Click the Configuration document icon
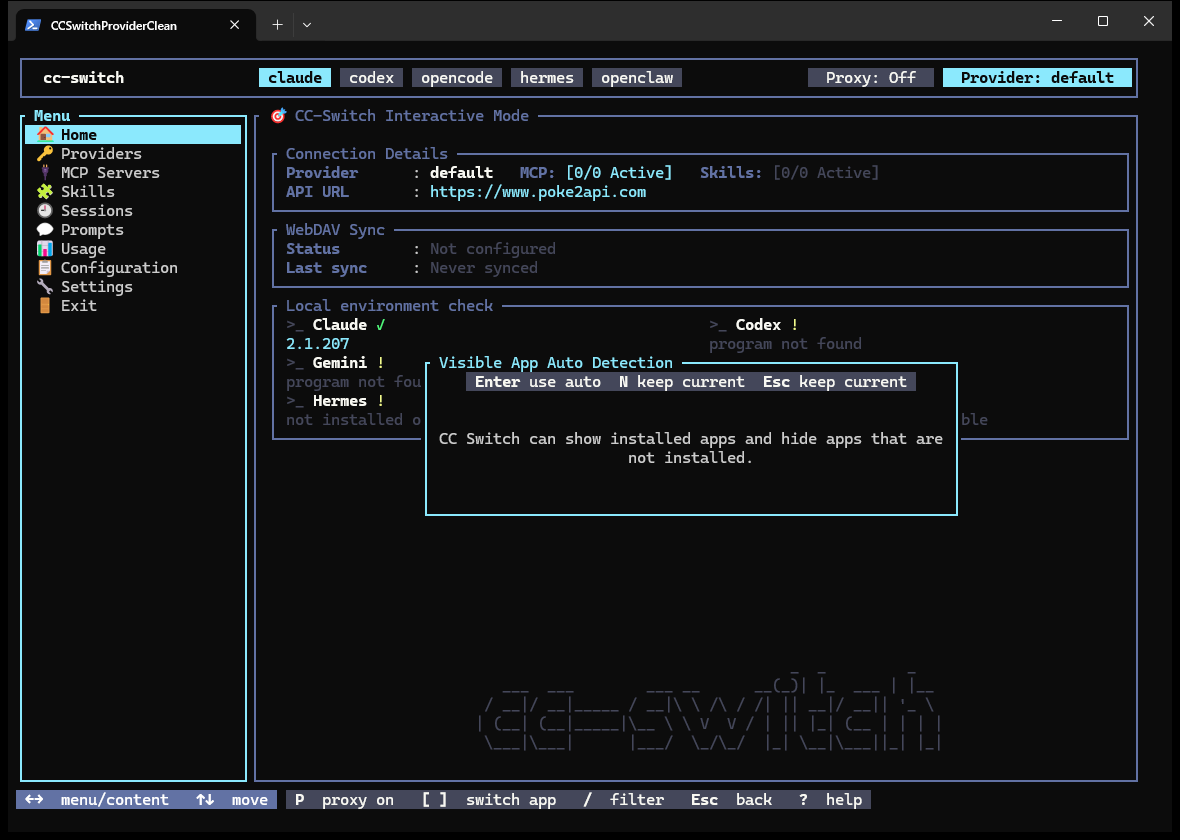 [45, 267]
